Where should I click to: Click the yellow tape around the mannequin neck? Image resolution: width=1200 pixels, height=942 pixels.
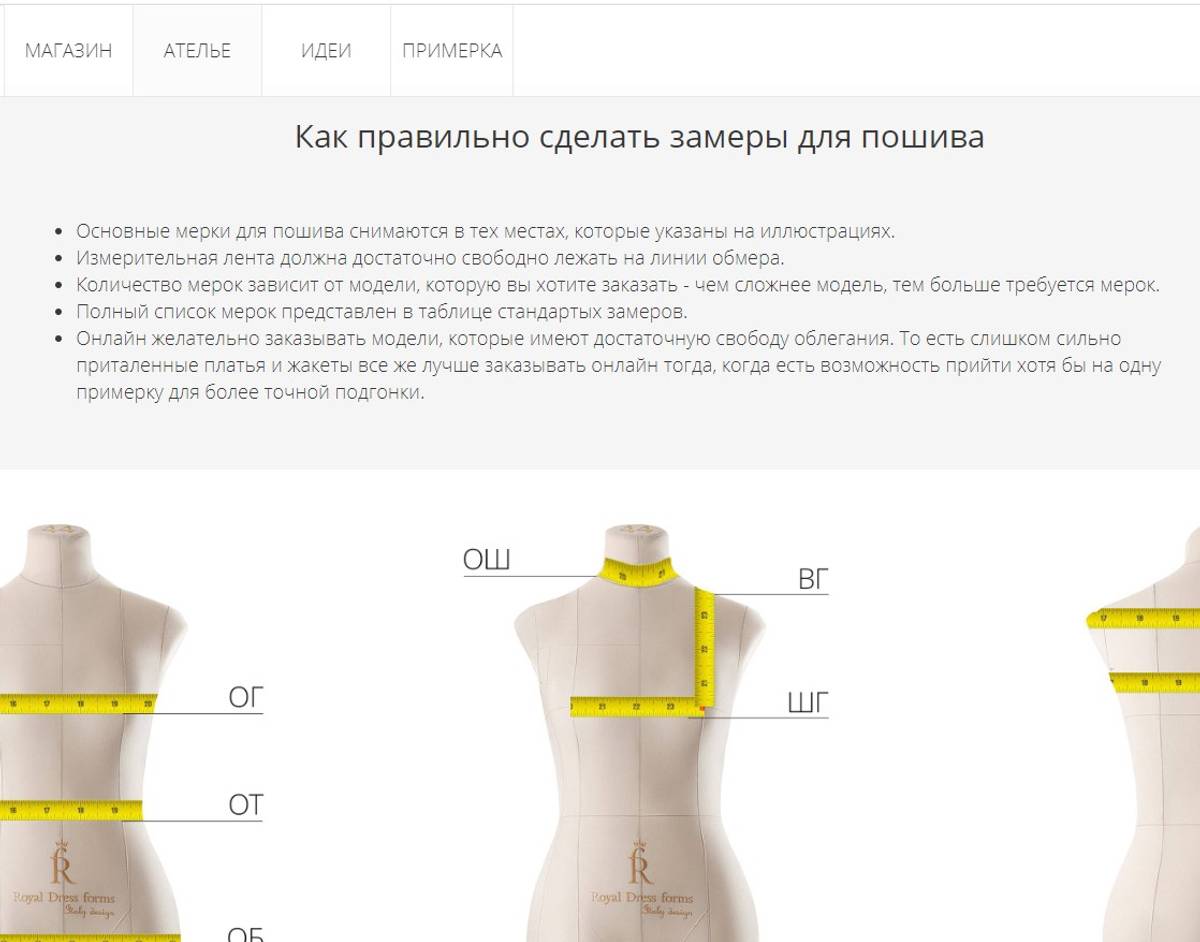click(639, 574)
